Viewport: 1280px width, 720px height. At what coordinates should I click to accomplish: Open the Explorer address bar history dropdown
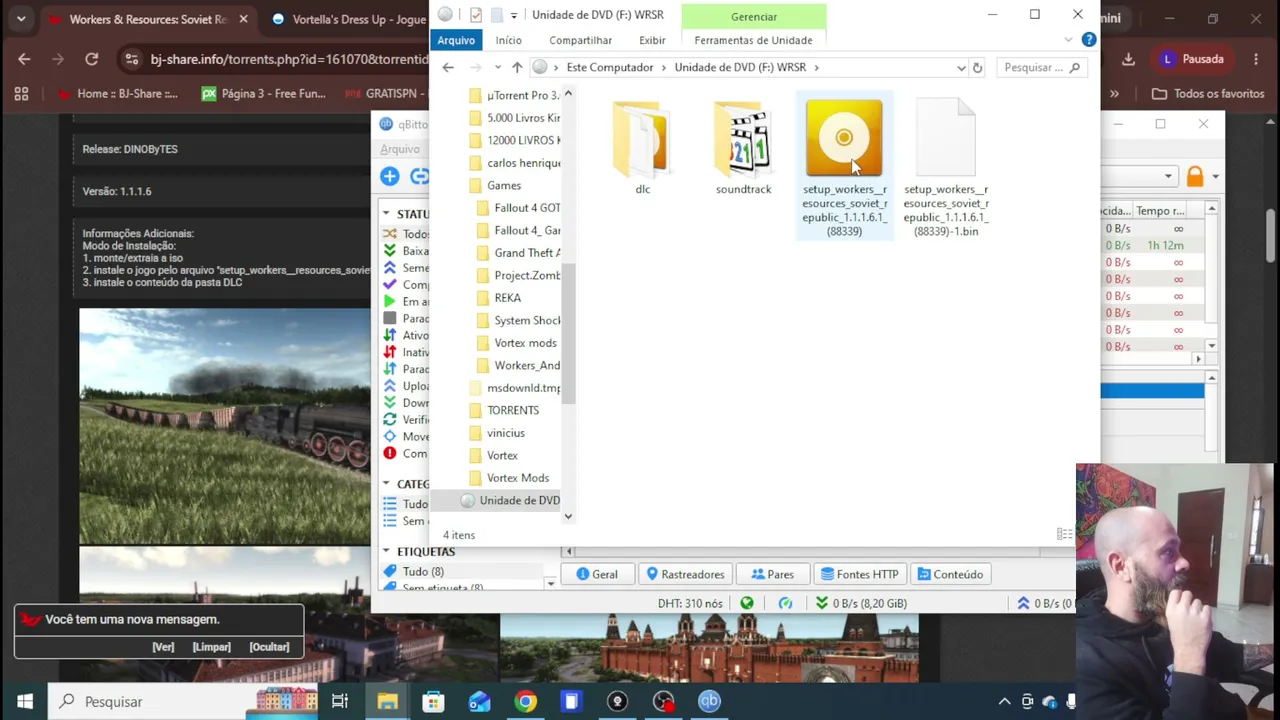(x=961, y=67)
